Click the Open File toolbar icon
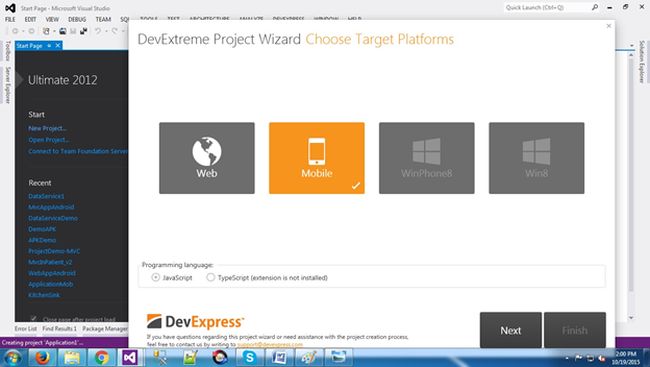This screenshot has height=367, width=650. [x=63, y=31]
